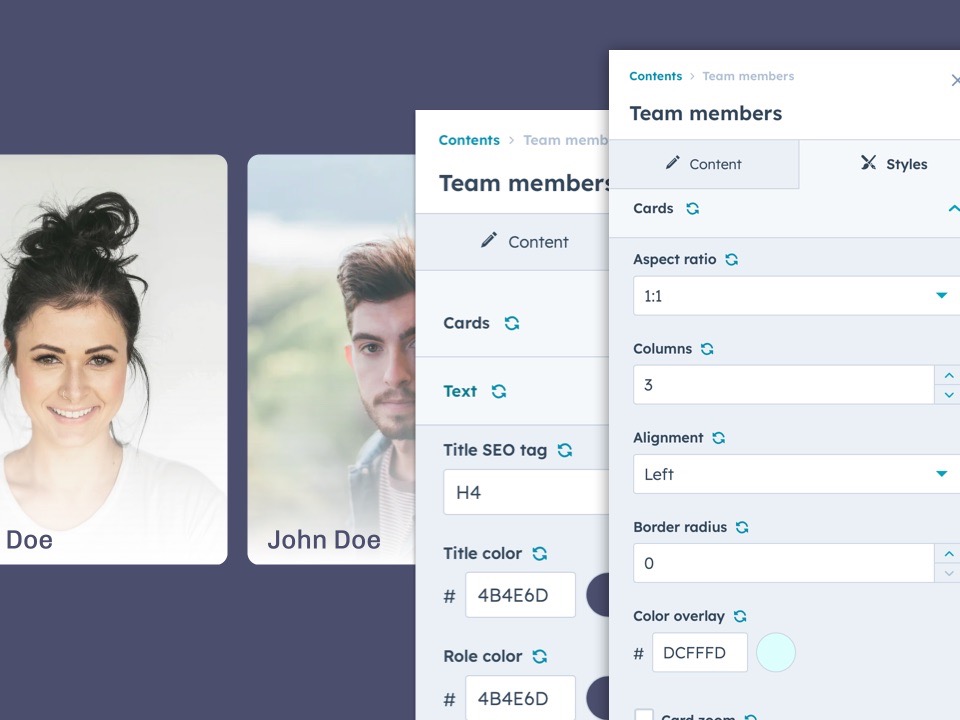The width and height of the screenshot is (960, 720).
Task: Increase Columns value with up stepper arrow
Action: [948, 375]
